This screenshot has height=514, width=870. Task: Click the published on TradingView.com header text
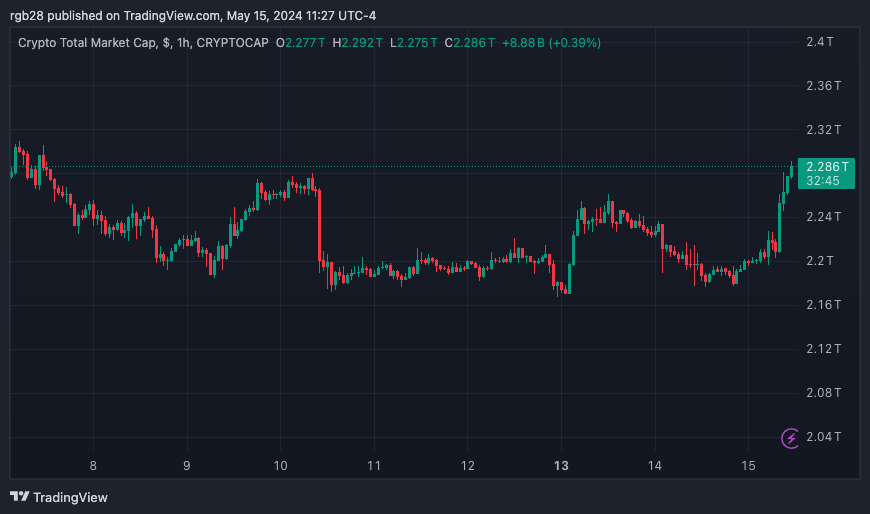point(133,16)
